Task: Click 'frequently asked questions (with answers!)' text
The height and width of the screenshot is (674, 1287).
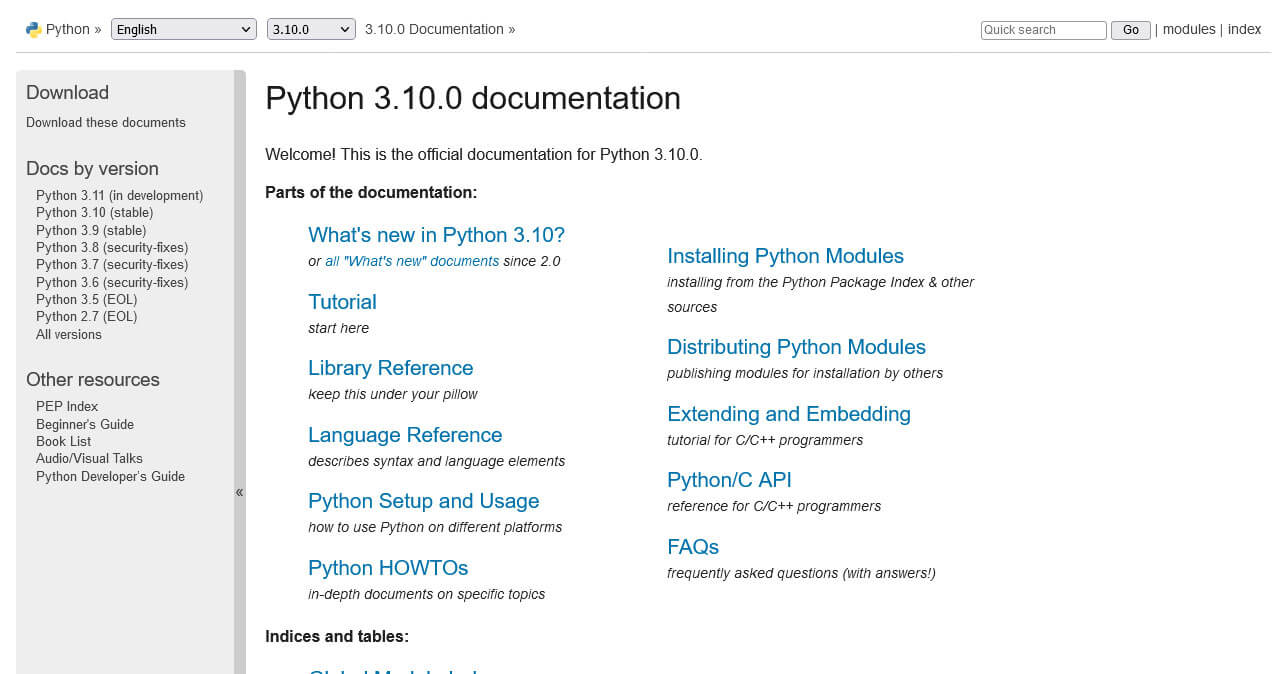Action: pyautogui.click(x=801, y=573)
